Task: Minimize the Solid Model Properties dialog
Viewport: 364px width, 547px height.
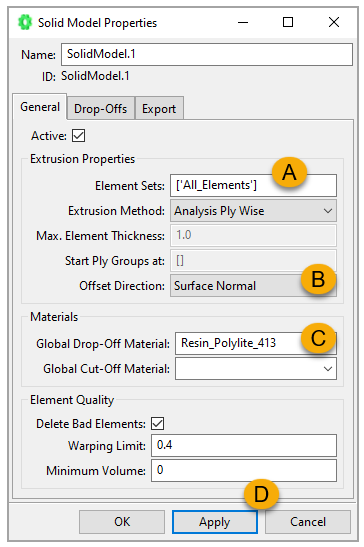Action: click(243, 22)
